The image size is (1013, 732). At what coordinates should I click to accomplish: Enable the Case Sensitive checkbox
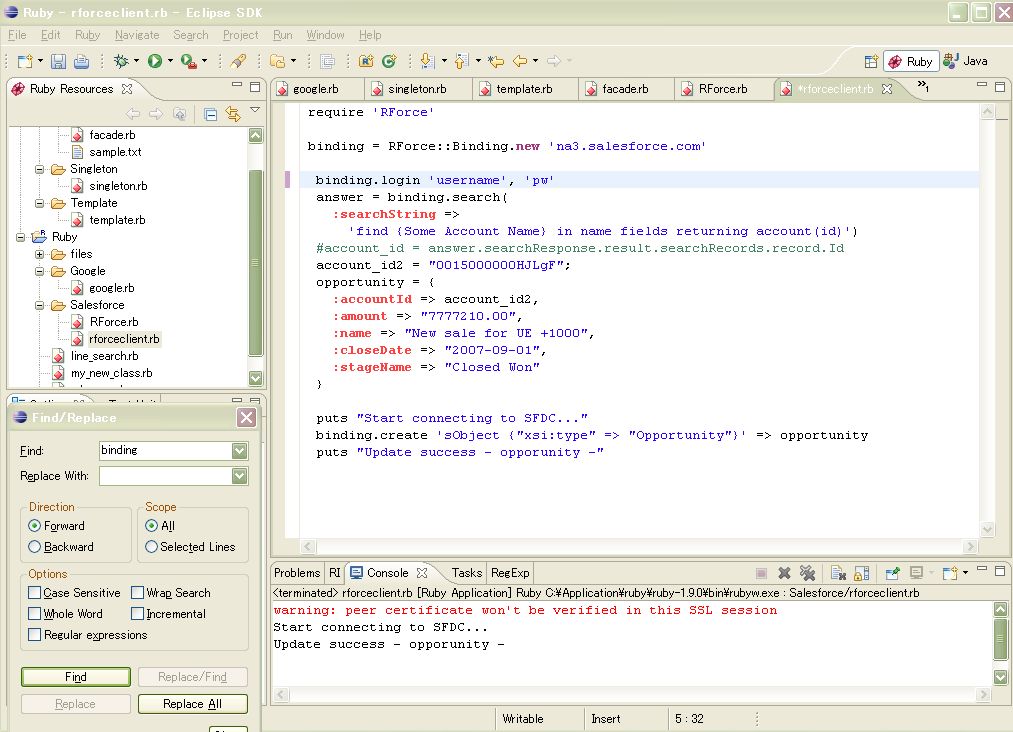(x=35, y=592)
